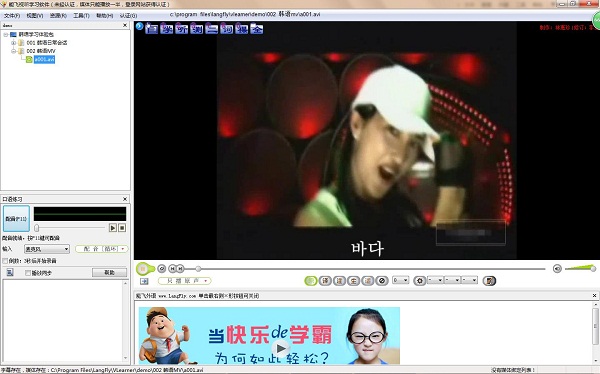This screenshot has height=374, width=600.
Task: Click the large blue record F11 button
Action: [x=16, y=219]
